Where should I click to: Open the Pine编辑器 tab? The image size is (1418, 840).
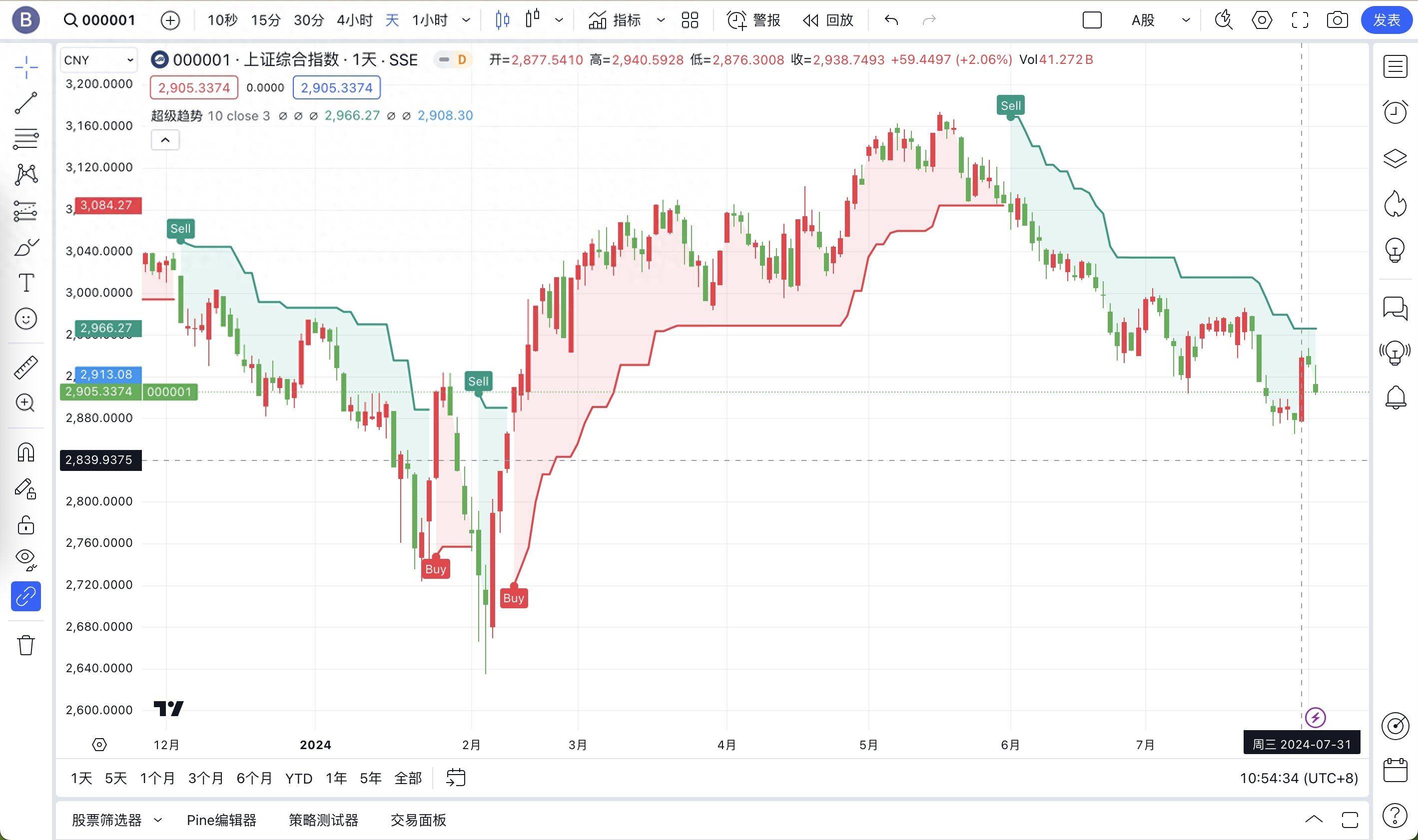(x=221, y=820)
